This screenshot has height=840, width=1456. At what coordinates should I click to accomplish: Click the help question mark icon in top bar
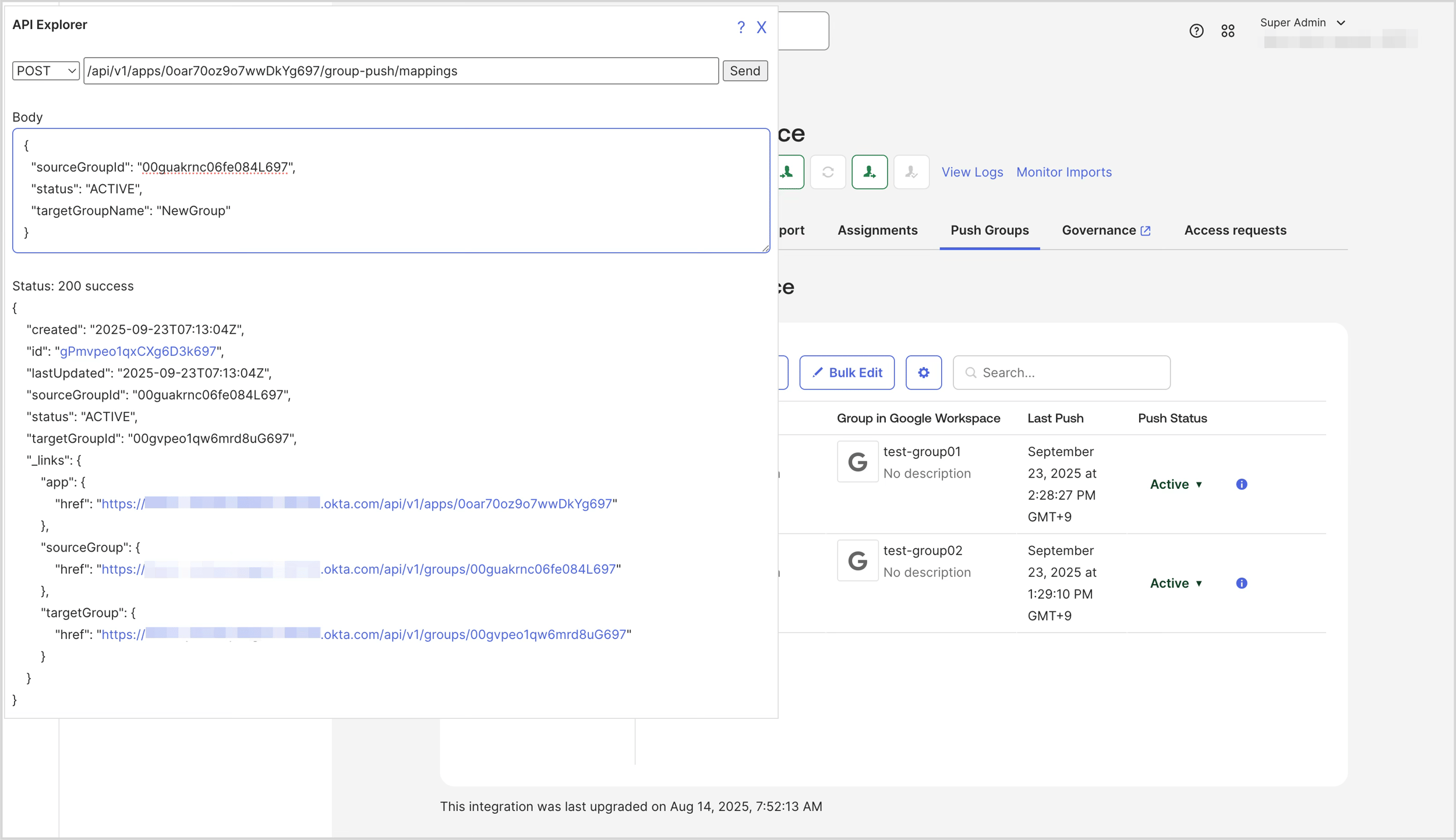1196,30
